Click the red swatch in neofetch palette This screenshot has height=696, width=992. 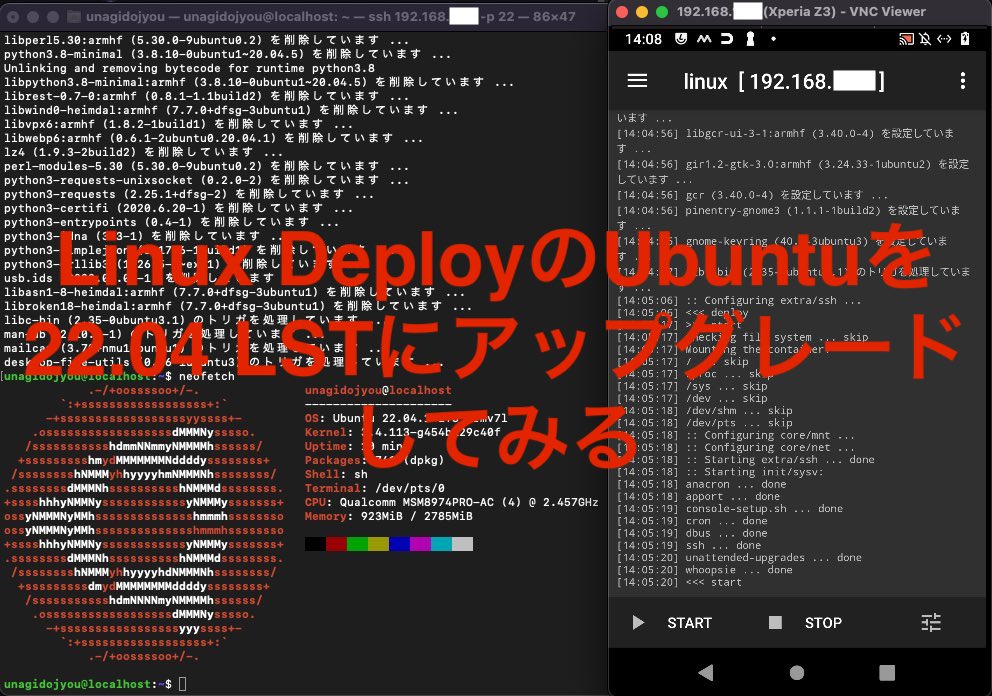point(336,543)
